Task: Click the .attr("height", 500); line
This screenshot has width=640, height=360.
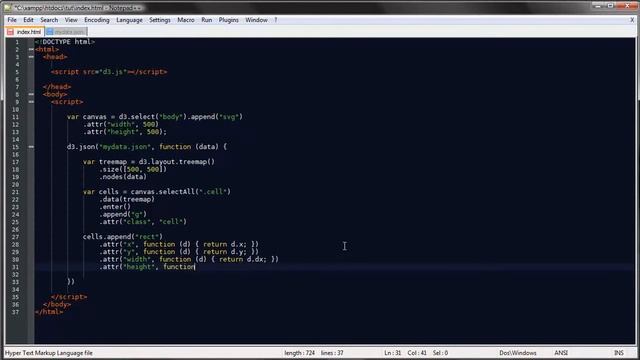Action: click(x=125, y=132)
